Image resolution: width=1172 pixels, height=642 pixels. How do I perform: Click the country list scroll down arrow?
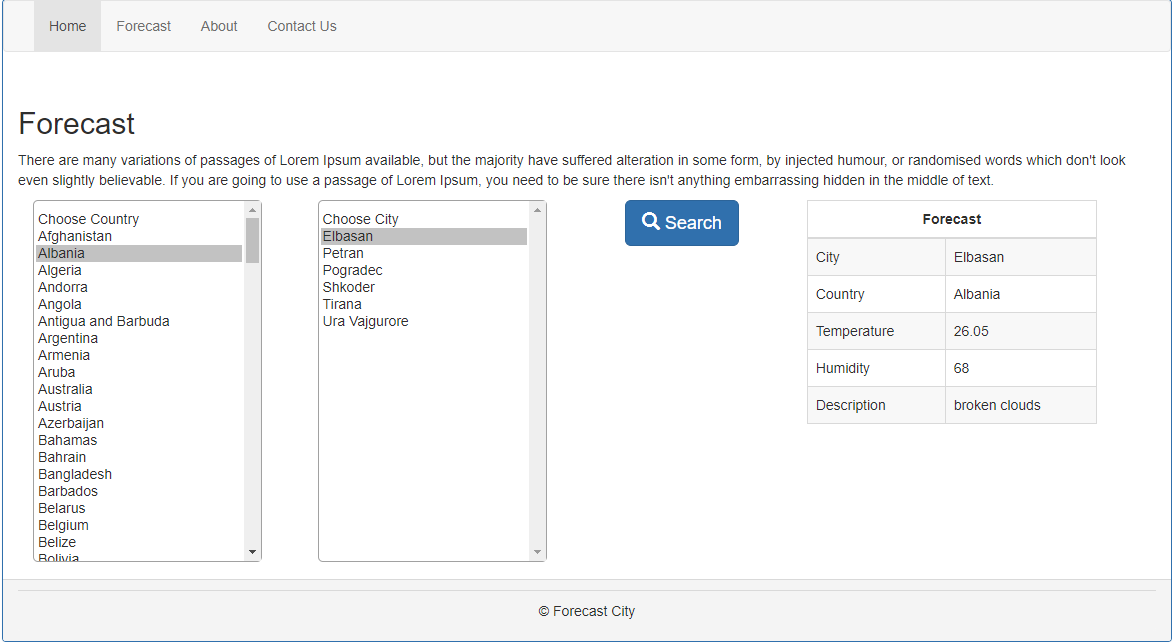click(252, 552)
